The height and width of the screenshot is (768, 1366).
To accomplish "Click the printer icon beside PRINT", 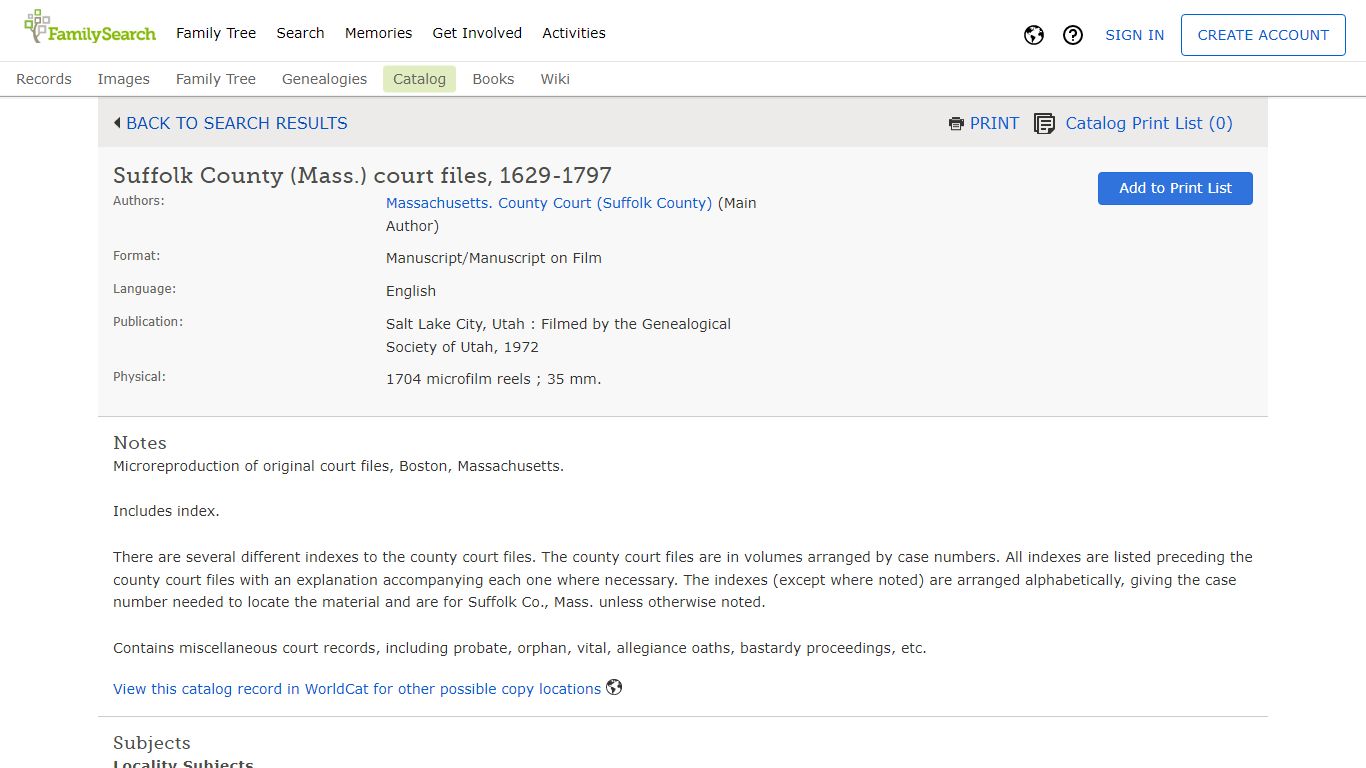I will [x=956, y=124].
